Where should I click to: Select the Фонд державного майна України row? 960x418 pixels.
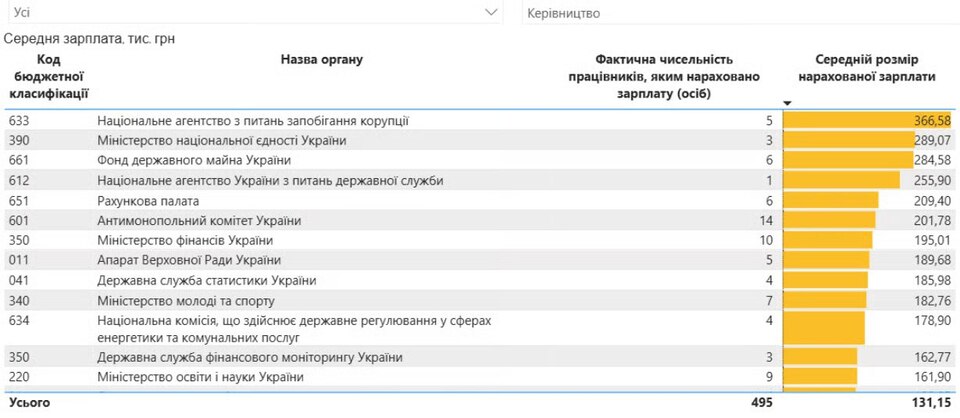(194, 161)
